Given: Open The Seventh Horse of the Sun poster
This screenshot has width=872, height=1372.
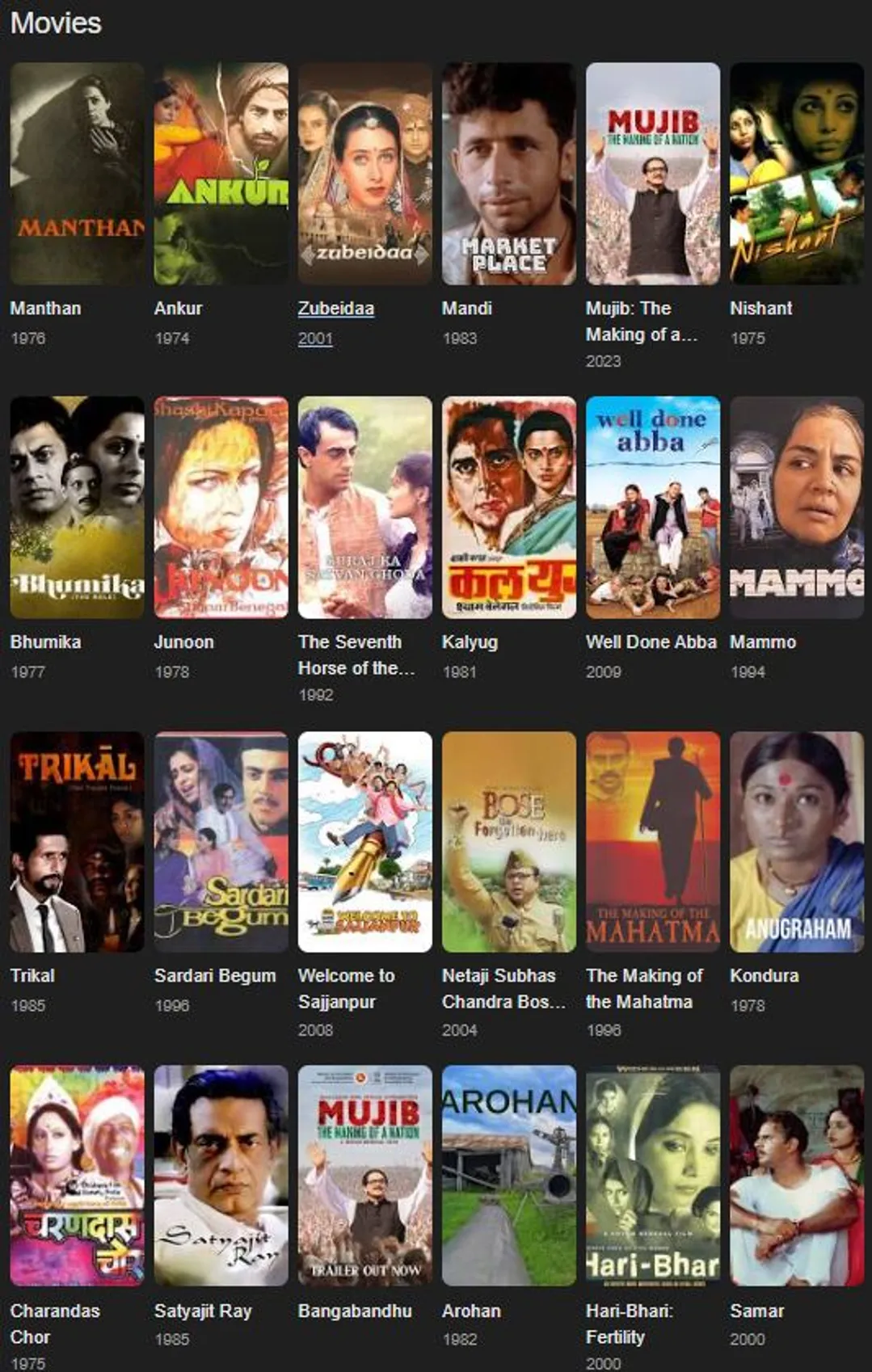Looking at the screenshot, I should click(364, 507).
